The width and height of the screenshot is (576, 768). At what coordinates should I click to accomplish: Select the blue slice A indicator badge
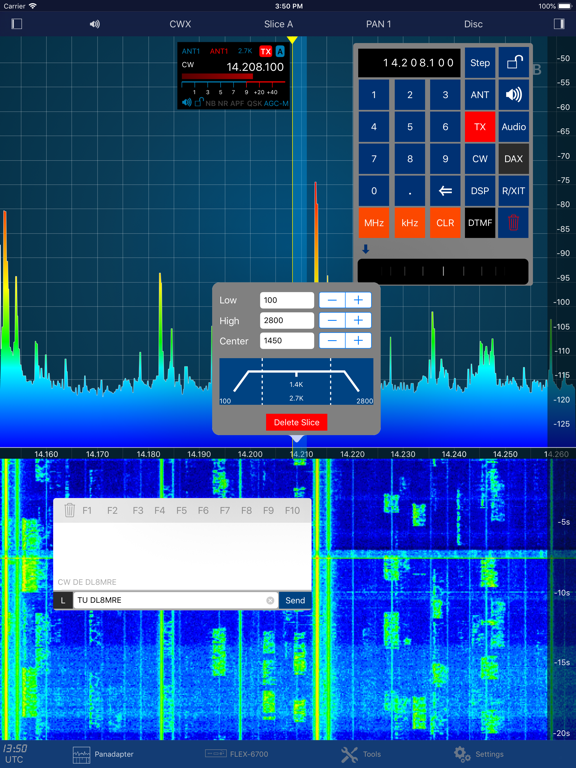tap(280, 51)
